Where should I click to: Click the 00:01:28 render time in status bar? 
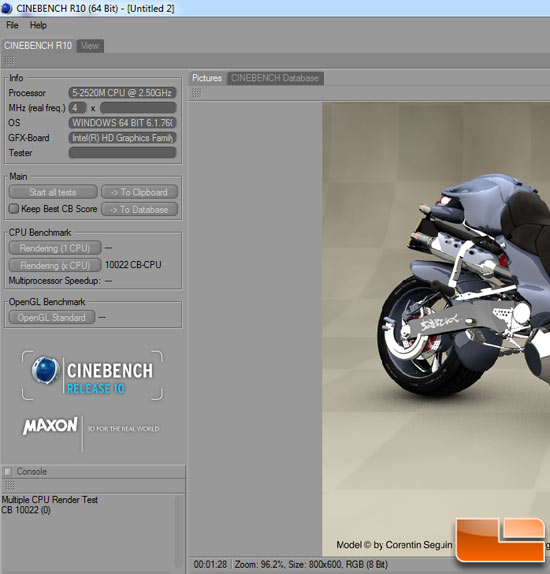point(210,564)
